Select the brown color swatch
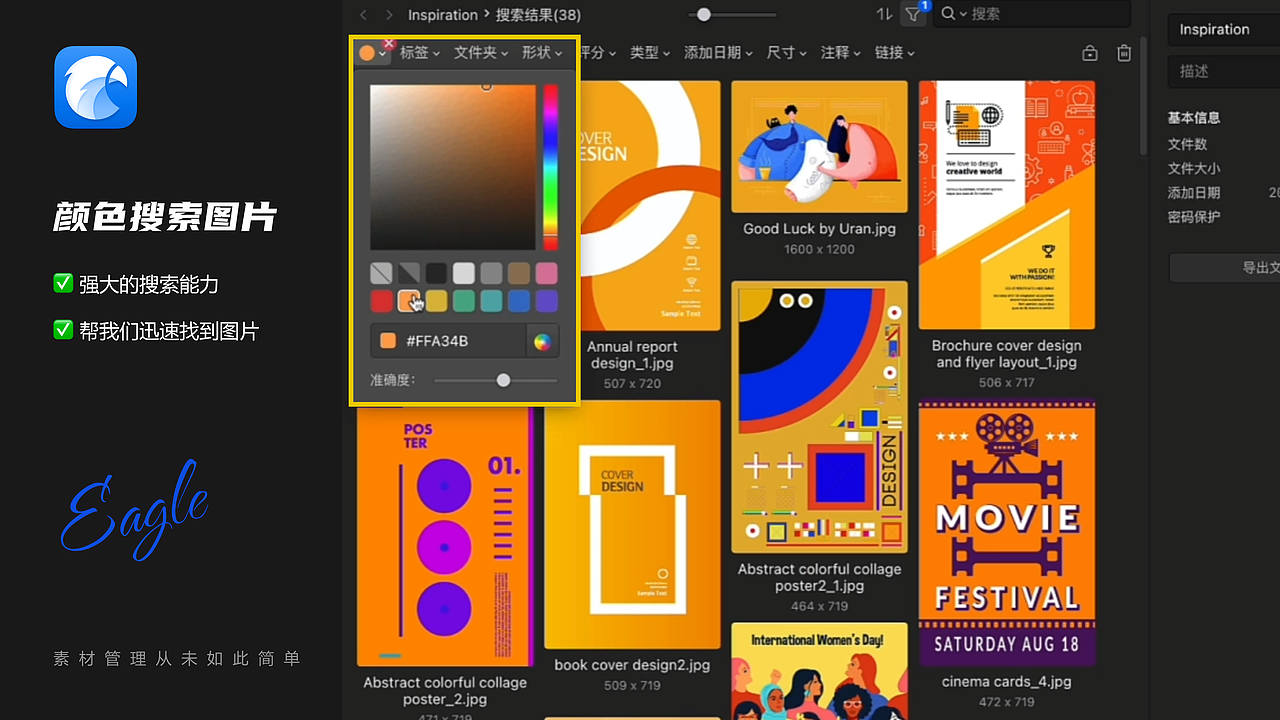1280x720 pixels. pos(518,273)
